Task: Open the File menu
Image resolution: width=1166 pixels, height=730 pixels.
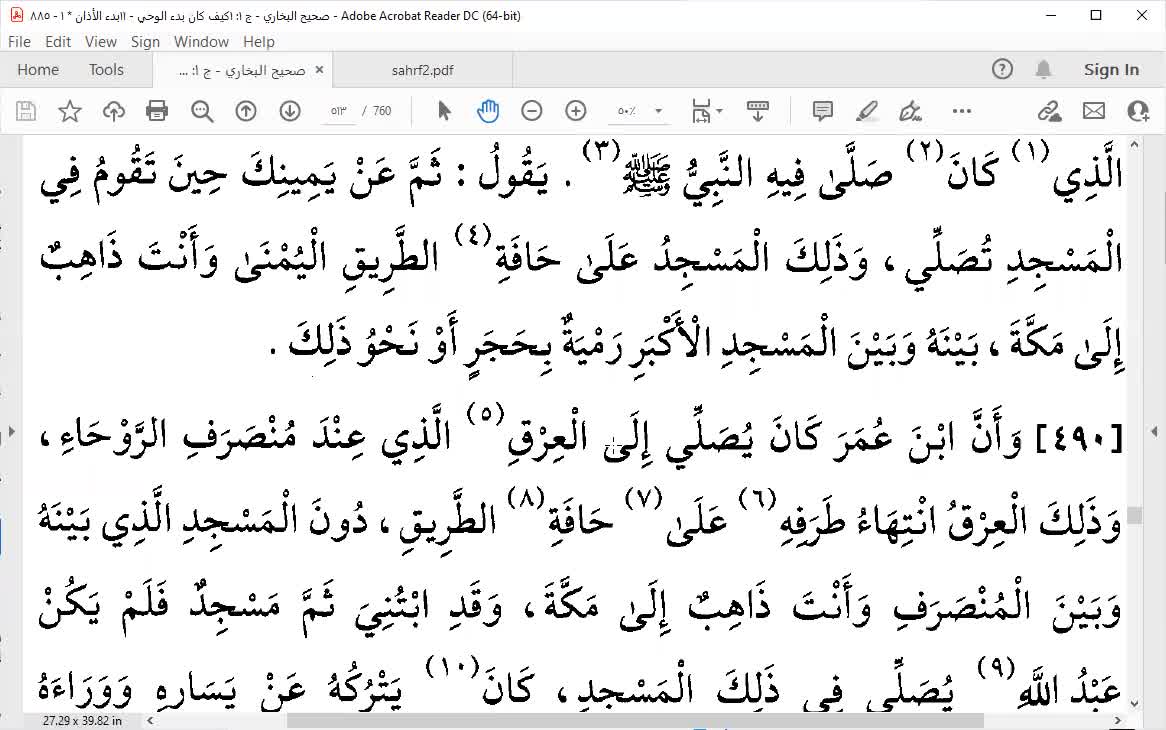Action: coord(19,42)
